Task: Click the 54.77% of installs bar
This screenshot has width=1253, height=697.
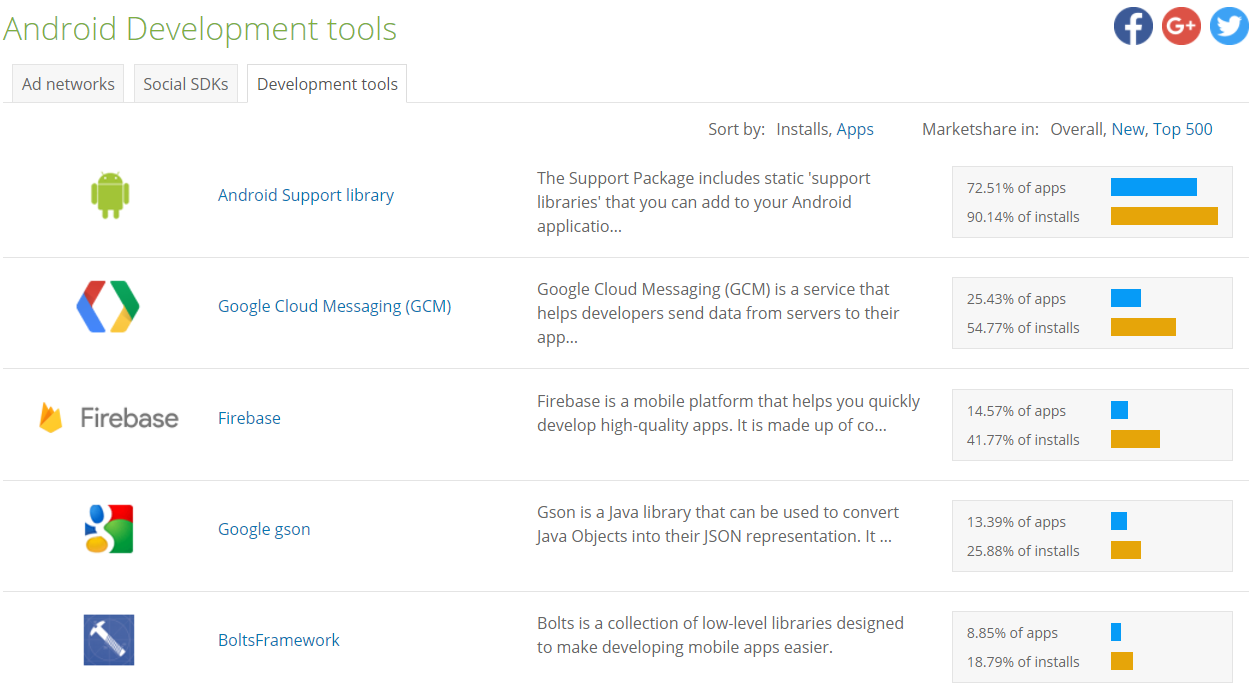Action: point(1143,327)
